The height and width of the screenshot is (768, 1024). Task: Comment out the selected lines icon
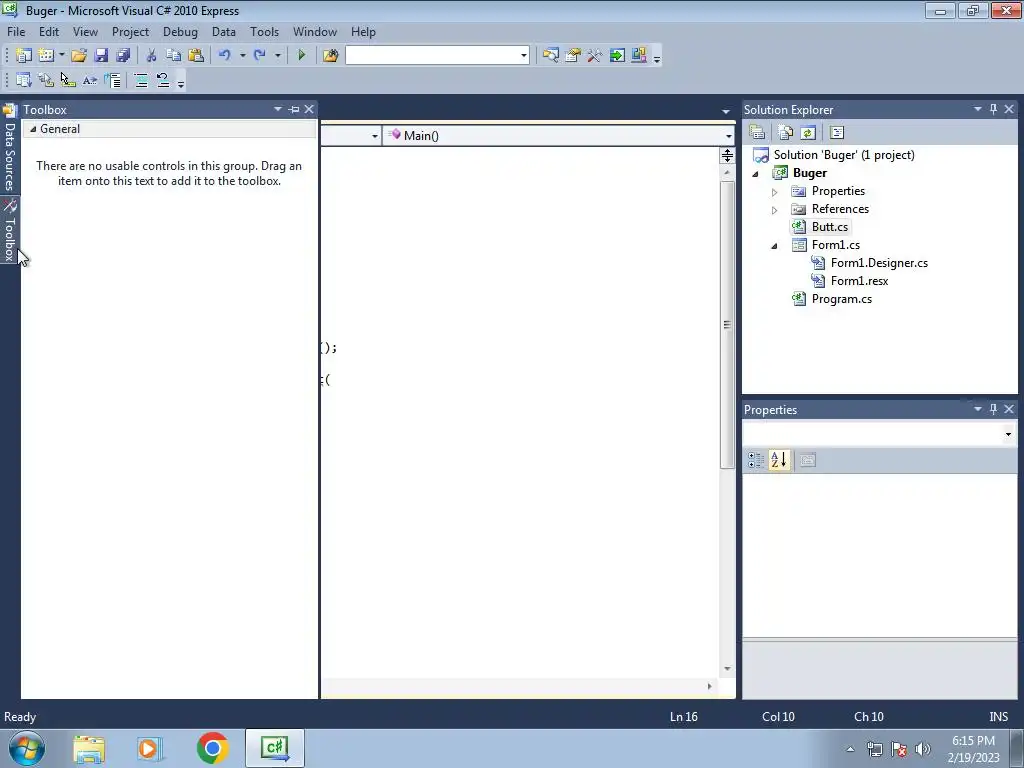pos(141,80)
